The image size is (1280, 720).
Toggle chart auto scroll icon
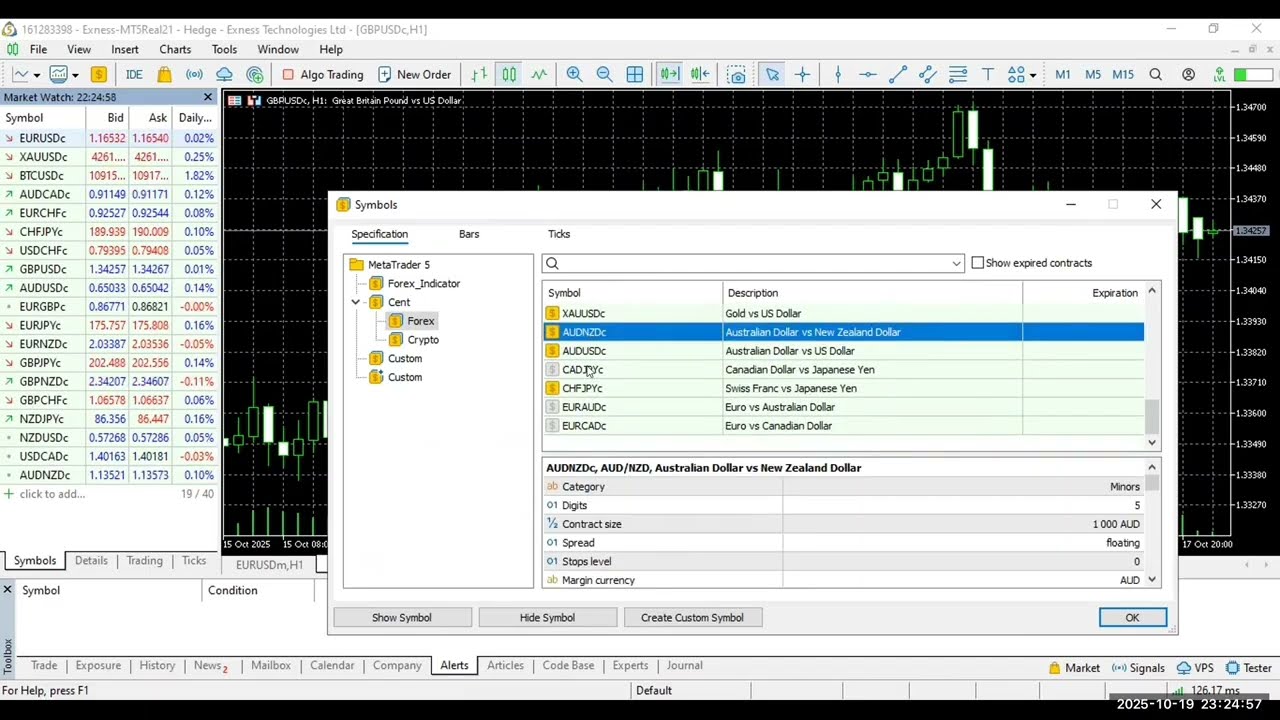point(669,75)
